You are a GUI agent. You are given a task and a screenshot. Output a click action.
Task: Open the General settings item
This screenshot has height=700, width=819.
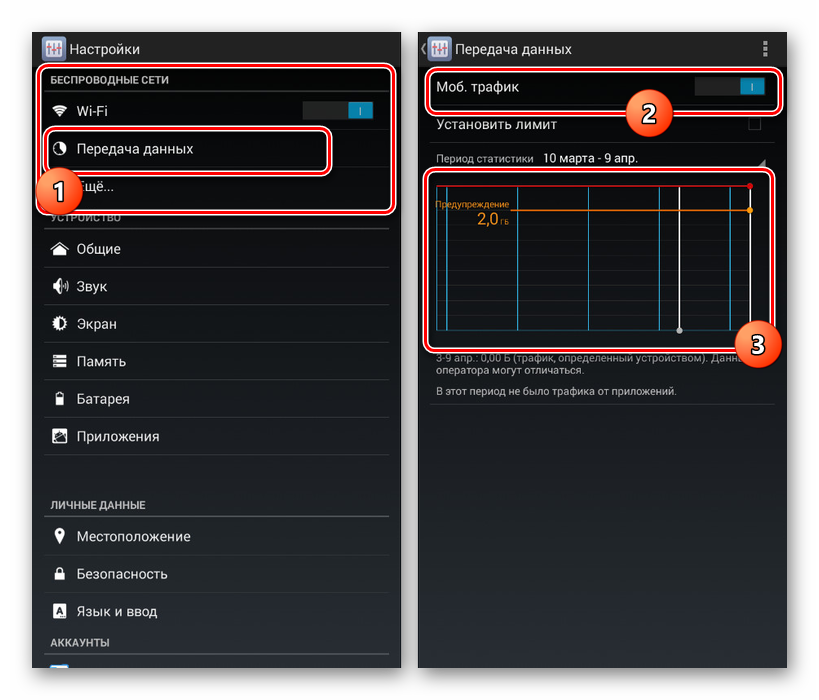pyautogui.click(x=99, y=249)
